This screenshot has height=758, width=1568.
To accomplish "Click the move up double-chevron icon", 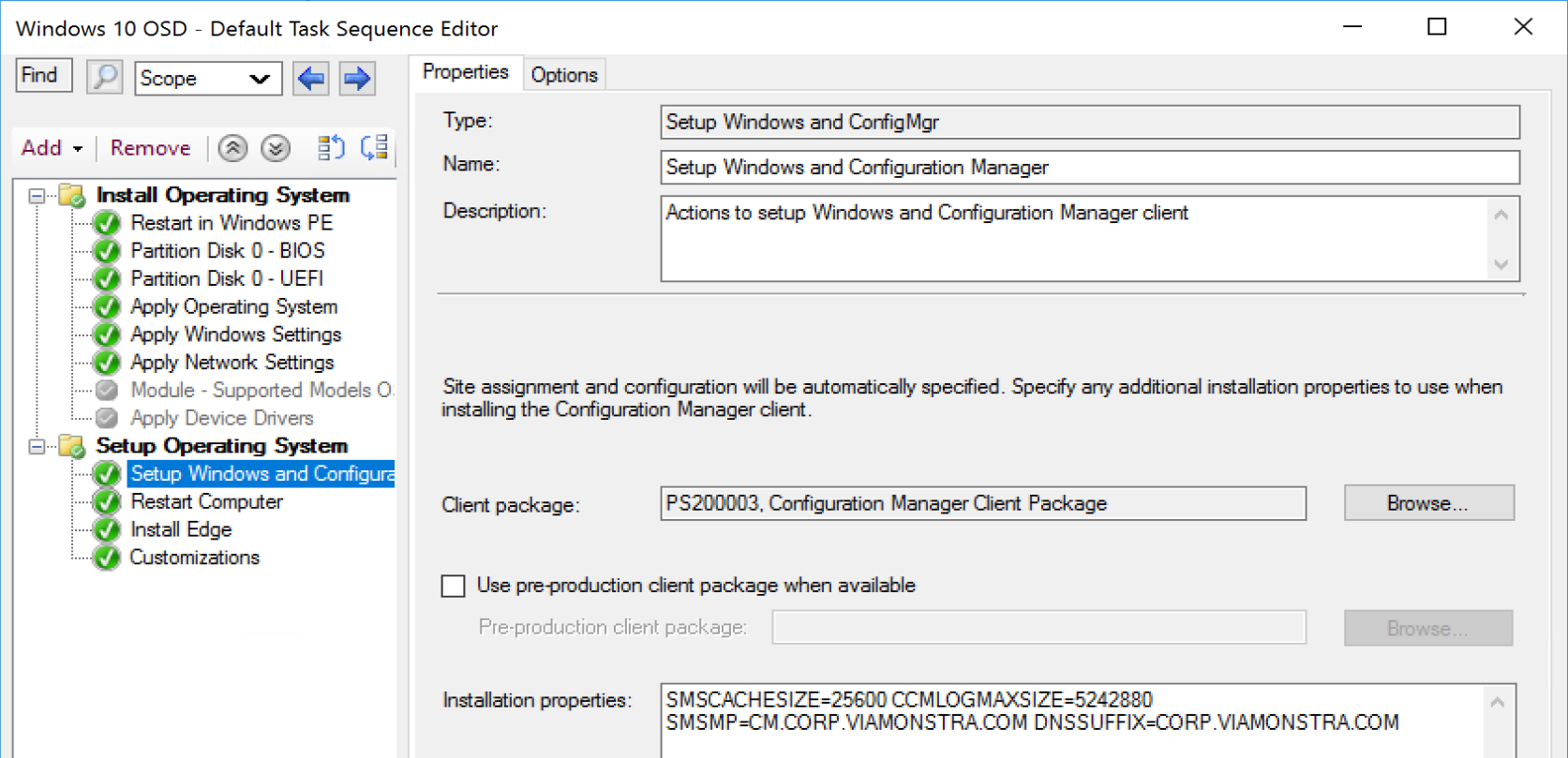I will click(x=232, y=148).
